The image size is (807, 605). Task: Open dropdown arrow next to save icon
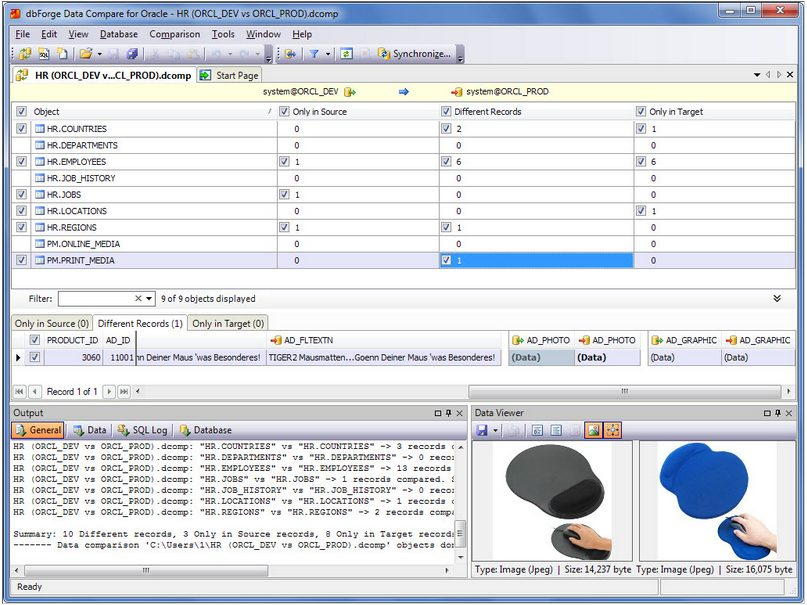(x=496, y=430)
